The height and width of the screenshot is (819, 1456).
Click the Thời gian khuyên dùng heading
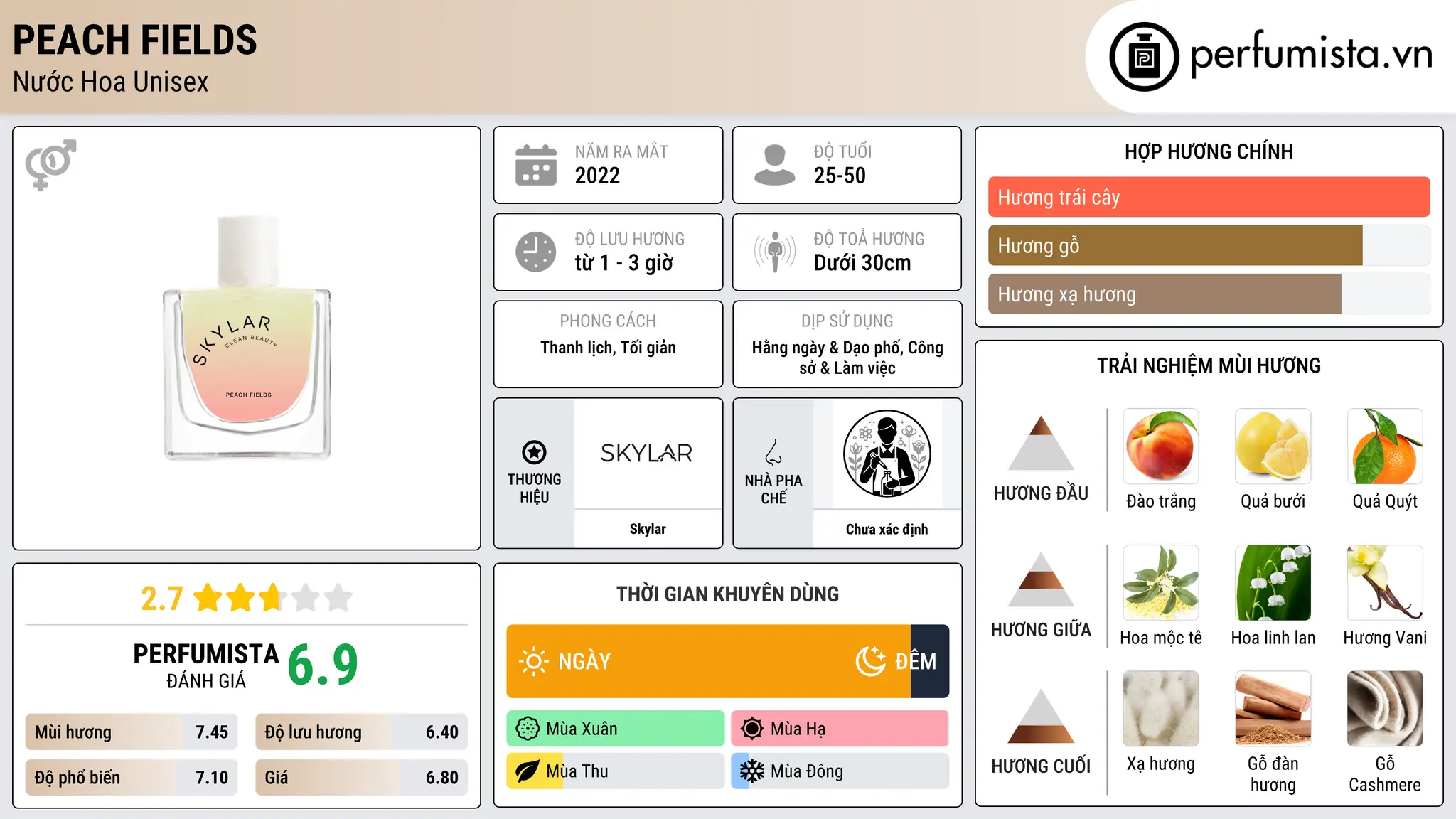pos(728,594)
